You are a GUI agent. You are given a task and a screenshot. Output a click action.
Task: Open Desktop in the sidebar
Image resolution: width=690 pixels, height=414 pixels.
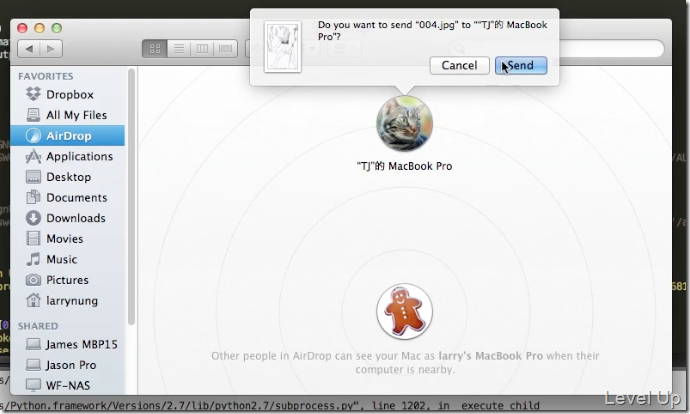tap(67, 177)
